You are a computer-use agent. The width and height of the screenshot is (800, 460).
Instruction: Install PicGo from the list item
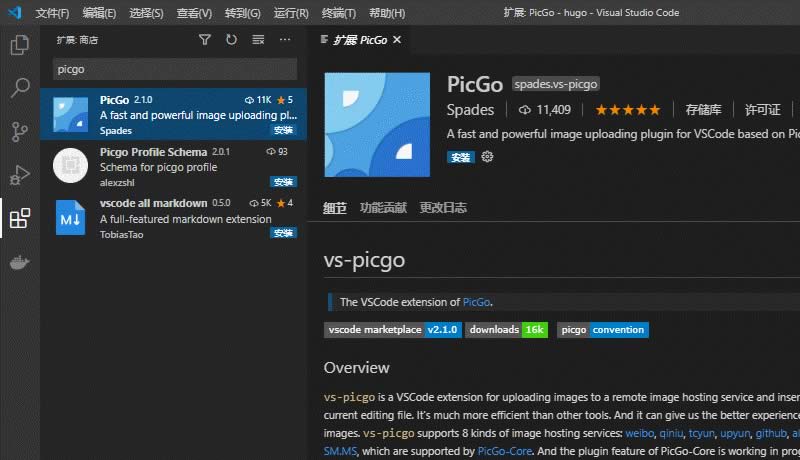coord(283,130)
